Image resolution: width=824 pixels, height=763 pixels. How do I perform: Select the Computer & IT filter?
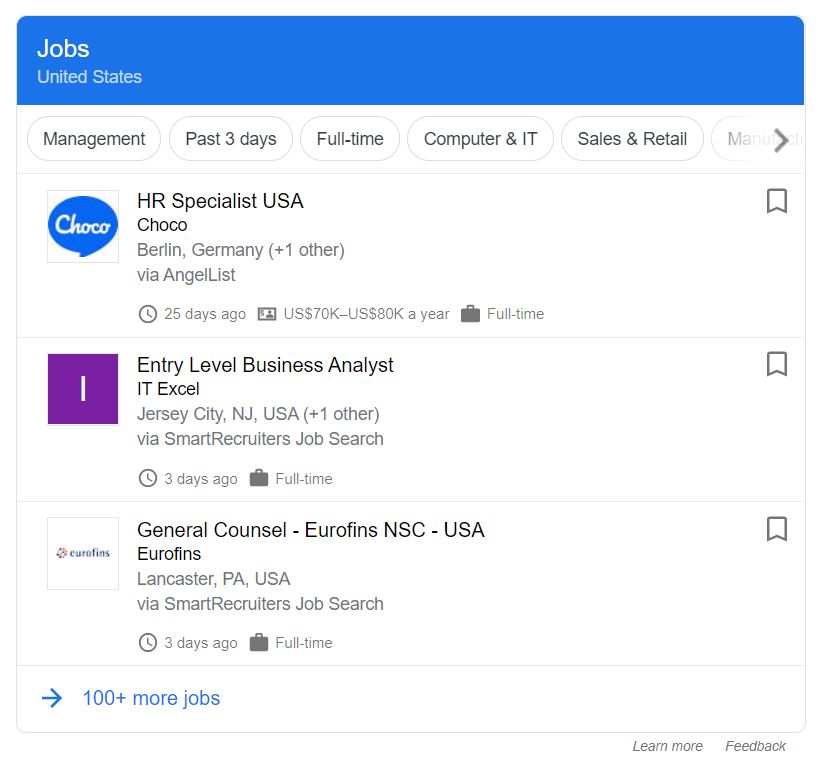(x=480, y=139)
